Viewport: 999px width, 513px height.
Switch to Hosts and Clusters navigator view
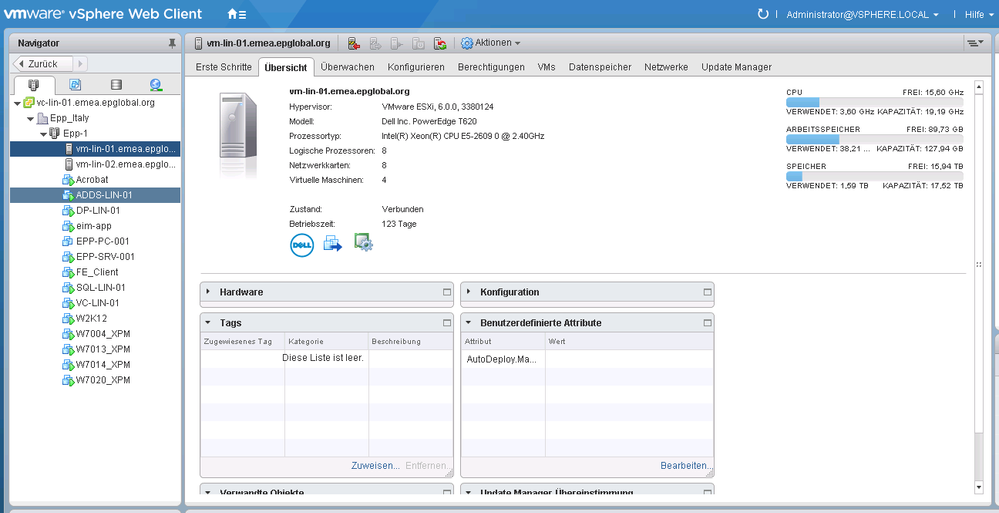pyautogui.click(x=34, y=85)
